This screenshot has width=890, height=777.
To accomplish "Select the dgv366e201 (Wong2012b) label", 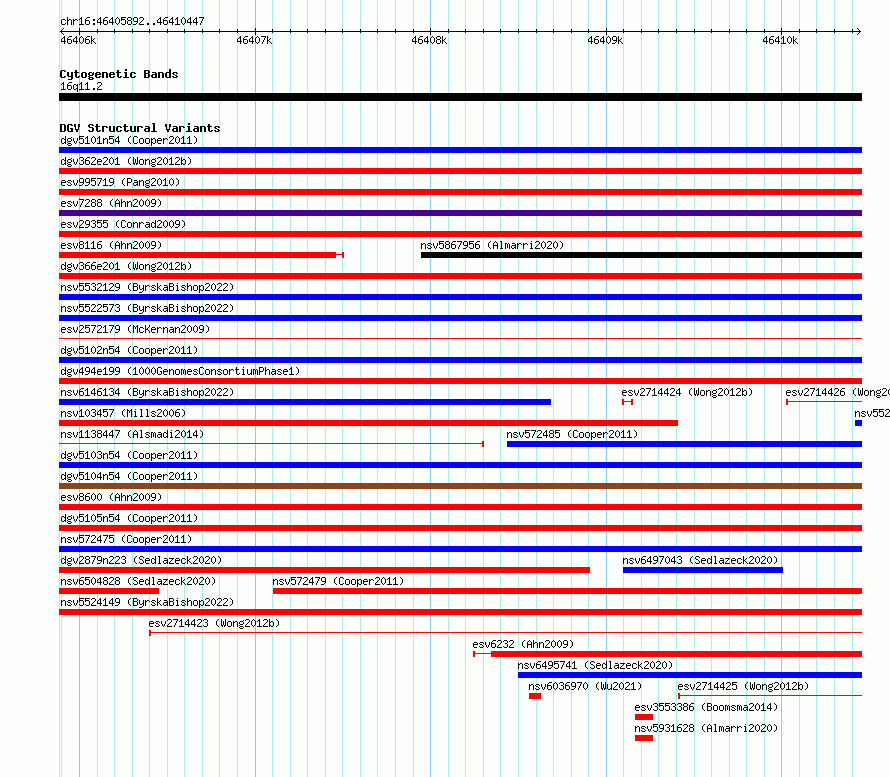I will coord(126,266).
